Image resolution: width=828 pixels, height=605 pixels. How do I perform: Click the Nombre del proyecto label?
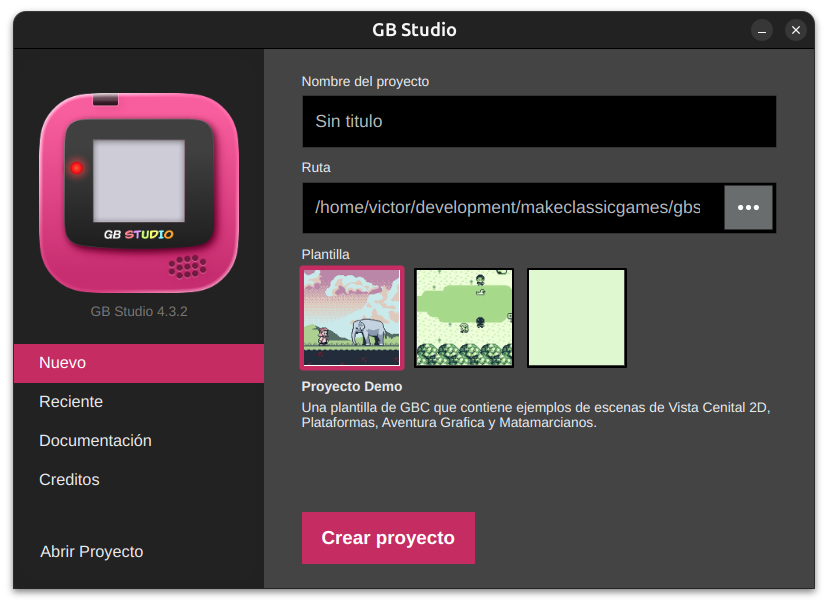coord(365,82)
